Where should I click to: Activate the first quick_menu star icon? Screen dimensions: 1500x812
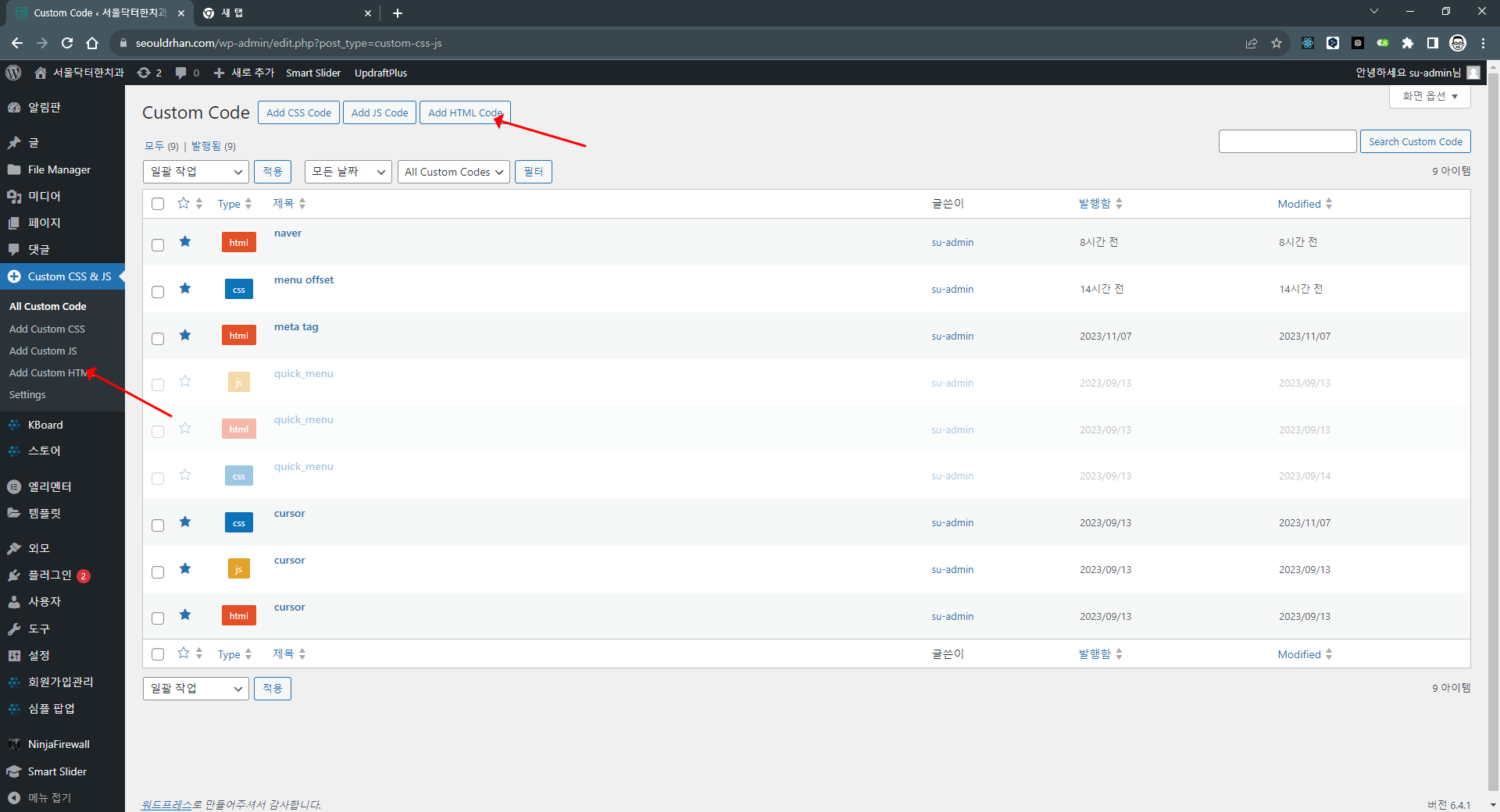pyautogui.click(x=185, y=382)
